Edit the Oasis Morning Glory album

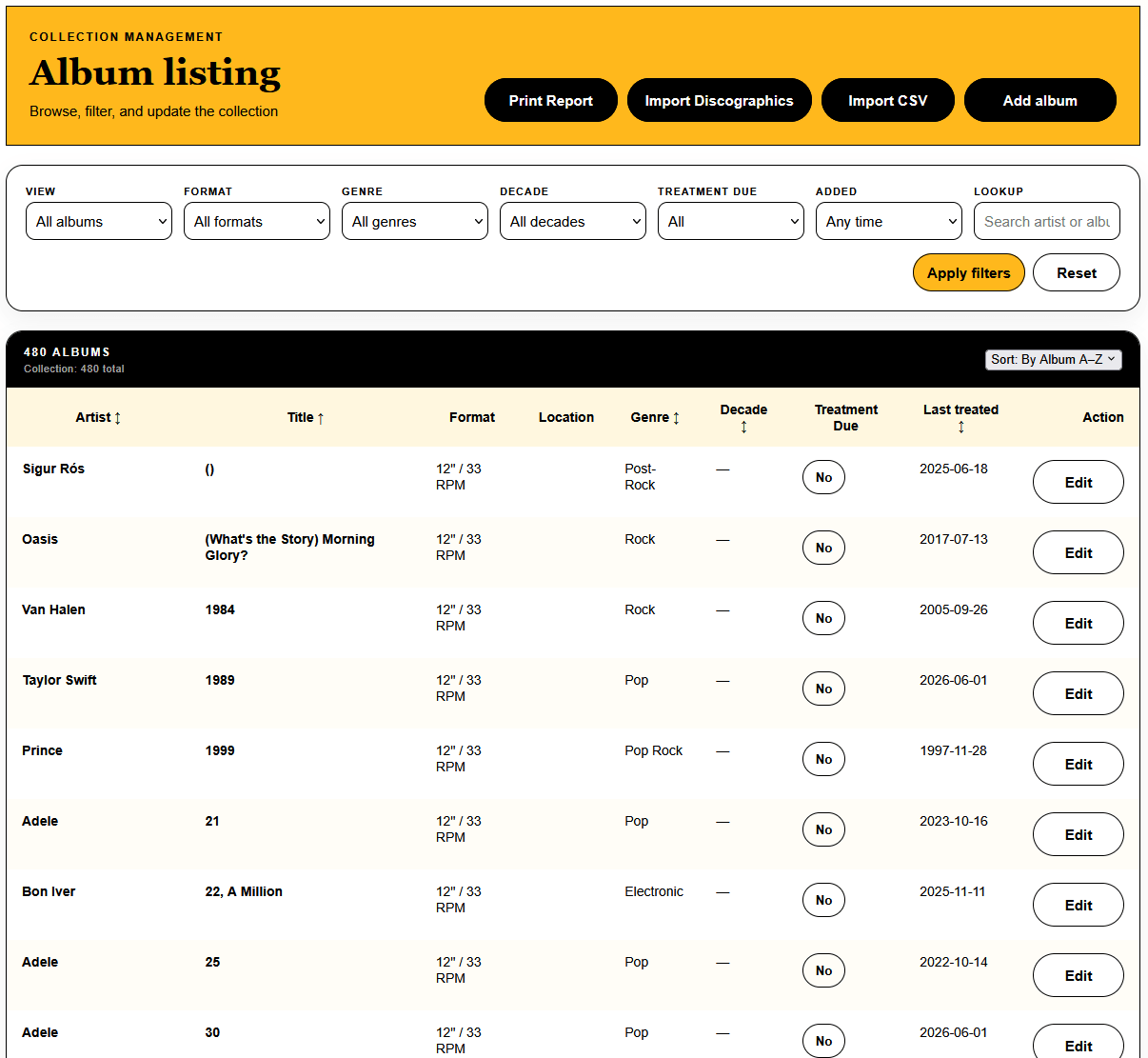[x=1079, y=552]
